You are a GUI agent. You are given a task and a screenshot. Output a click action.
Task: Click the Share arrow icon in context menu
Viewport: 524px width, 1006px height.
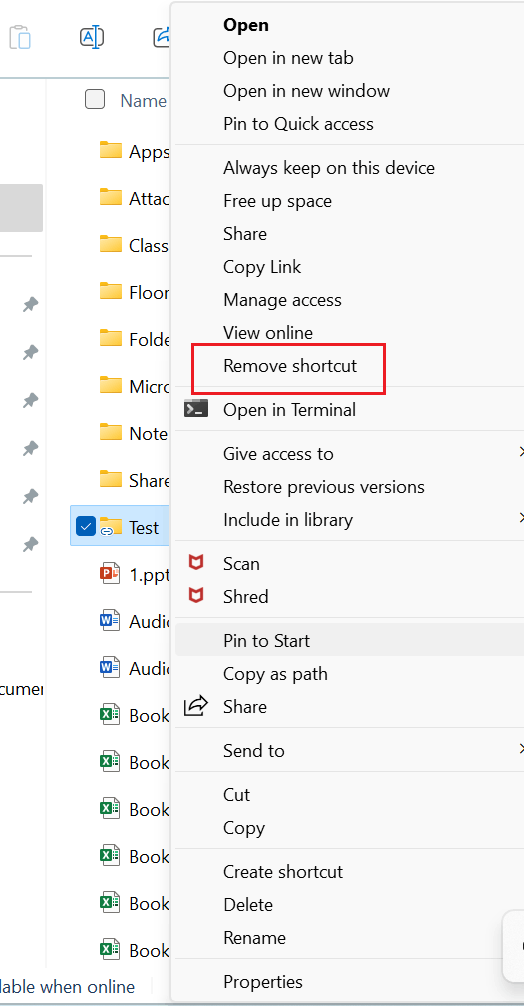coord(196,706)
